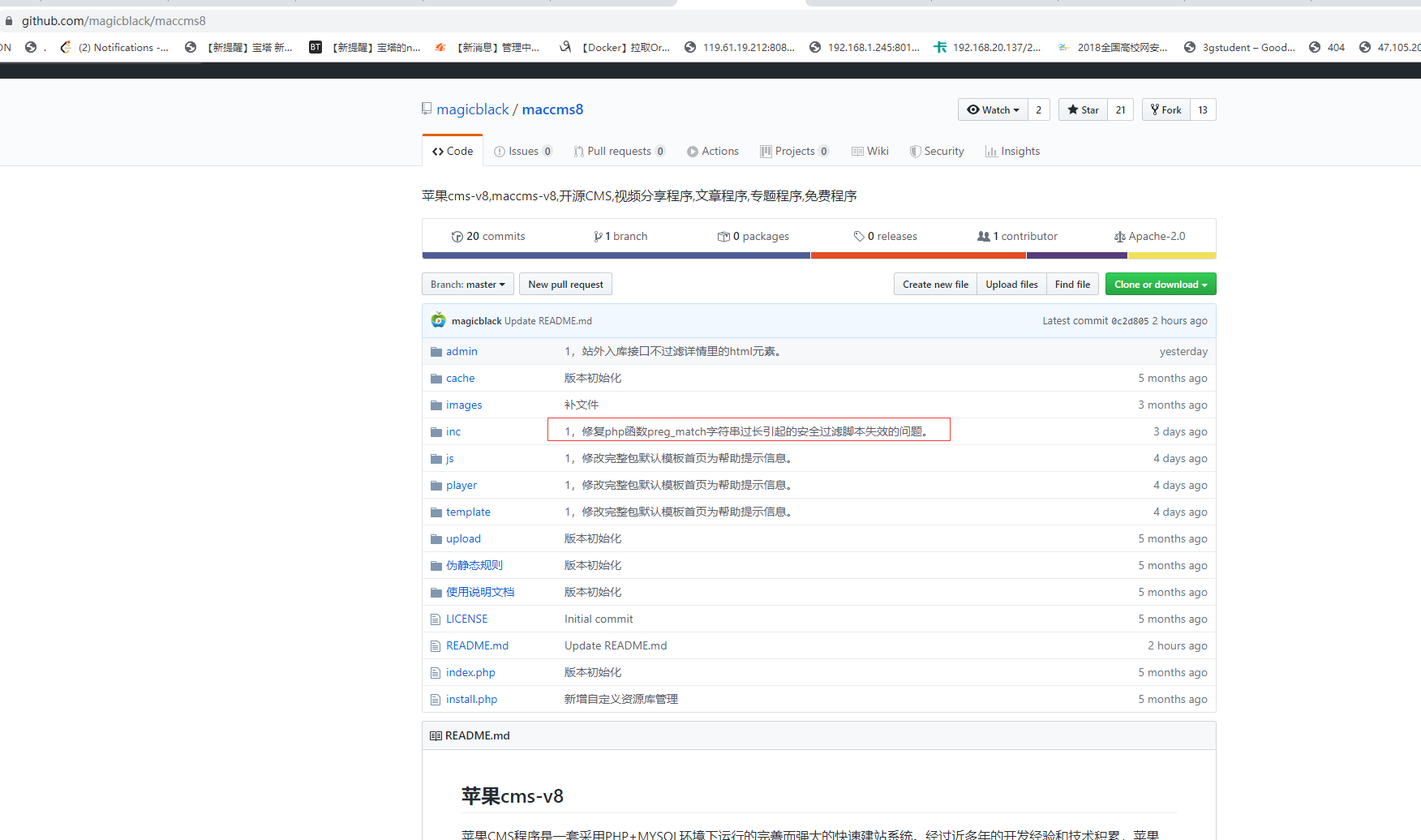
Task: View the watchers count 2
Action: pos(1038,109)
